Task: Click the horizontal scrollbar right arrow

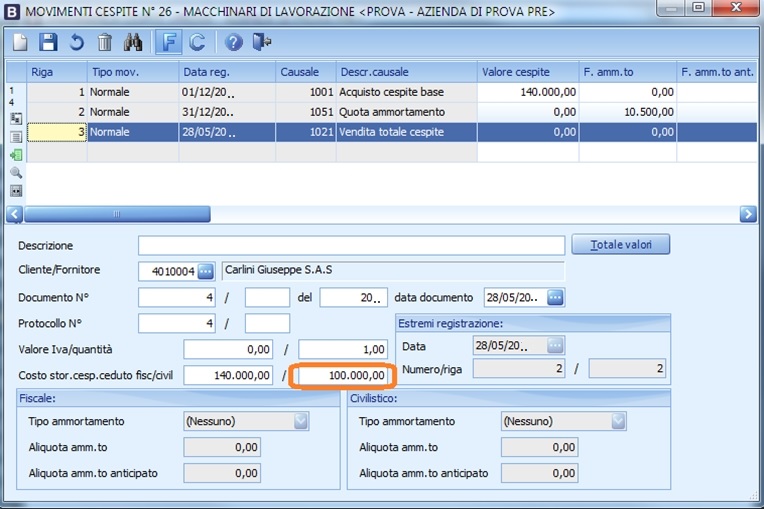Action: click(x=747, y=214)
